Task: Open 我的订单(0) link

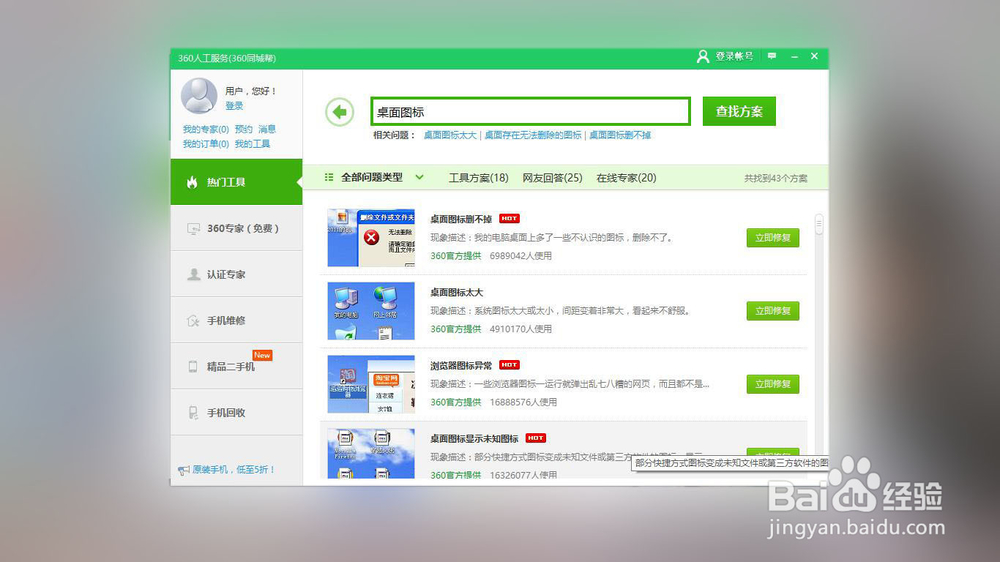Action: click(x=205, y=144)
